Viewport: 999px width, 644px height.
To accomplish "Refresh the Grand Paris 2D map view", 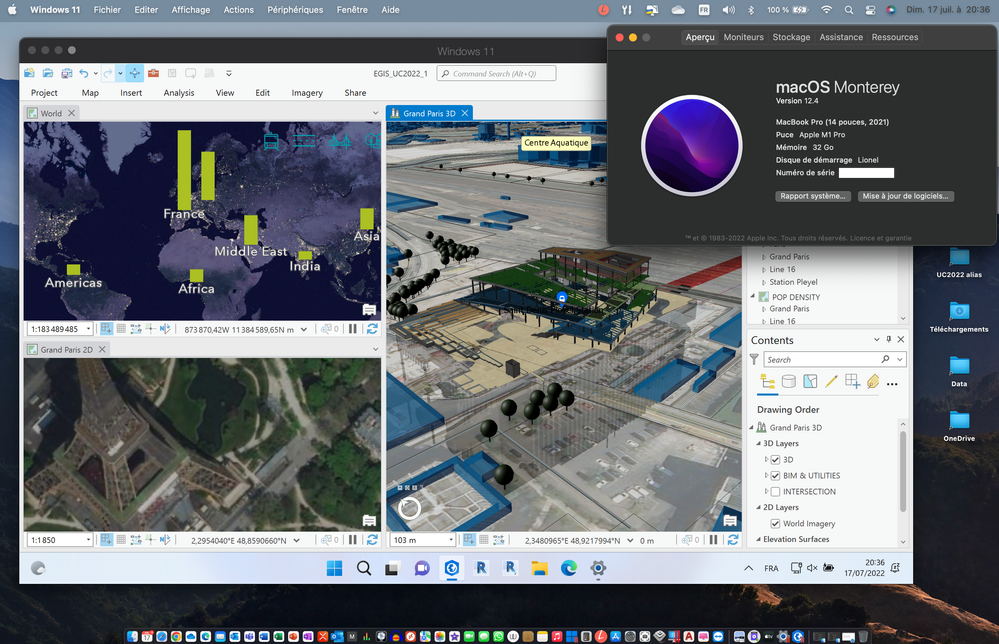I will coord(370,540).
